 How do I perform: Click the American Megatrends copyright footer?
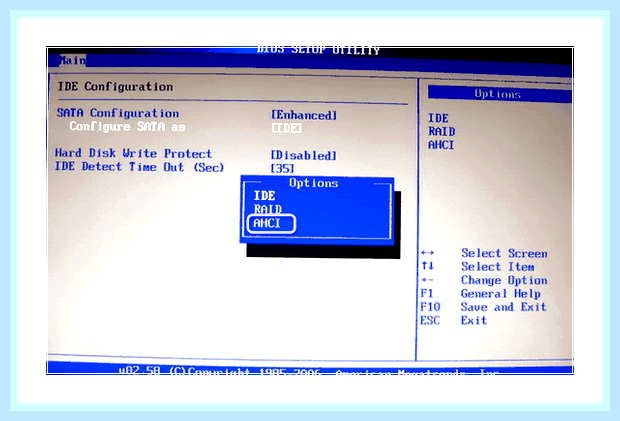(308, 371)
